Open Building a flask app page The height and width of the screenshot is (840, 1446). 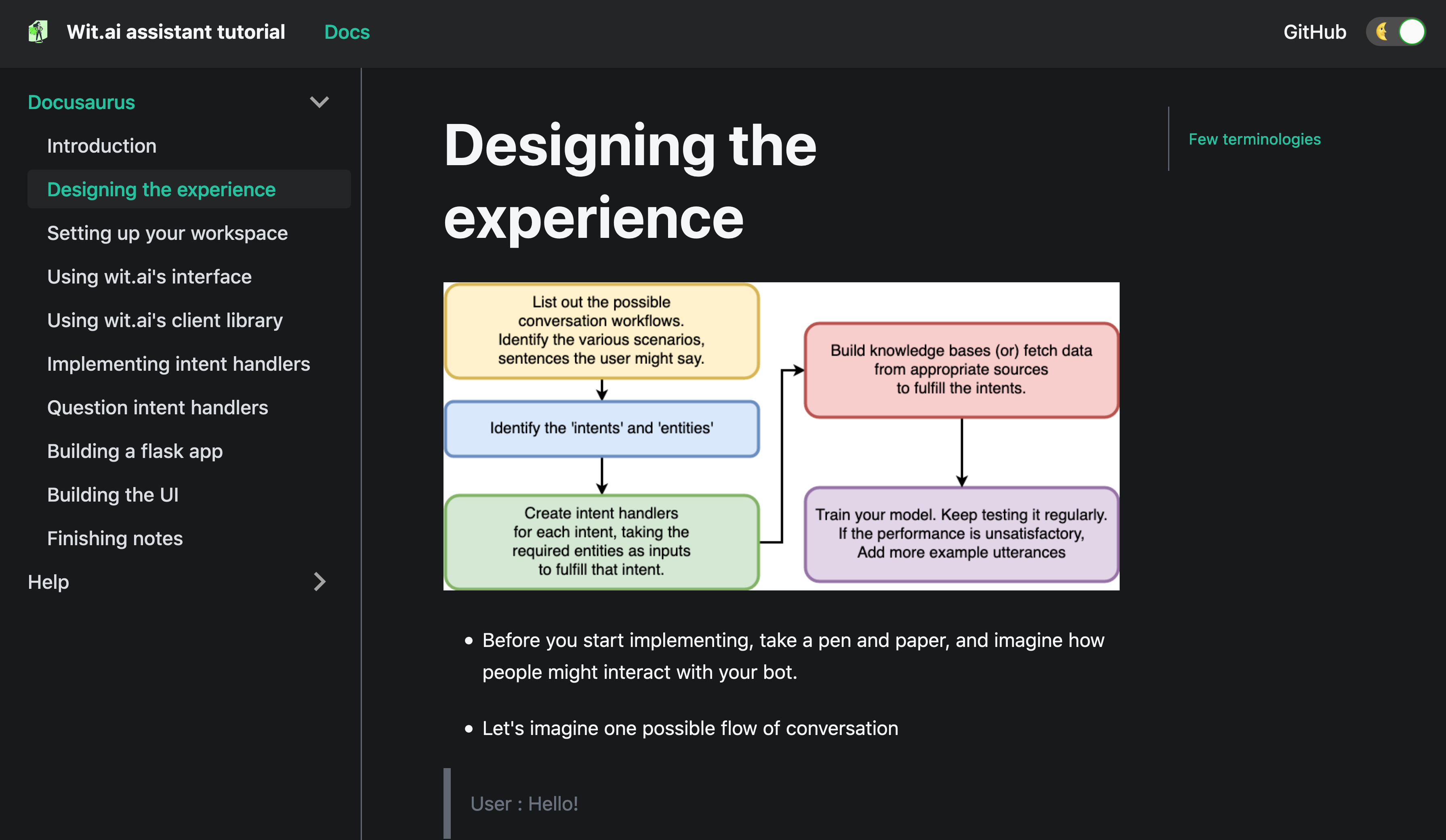pos(135,451)
